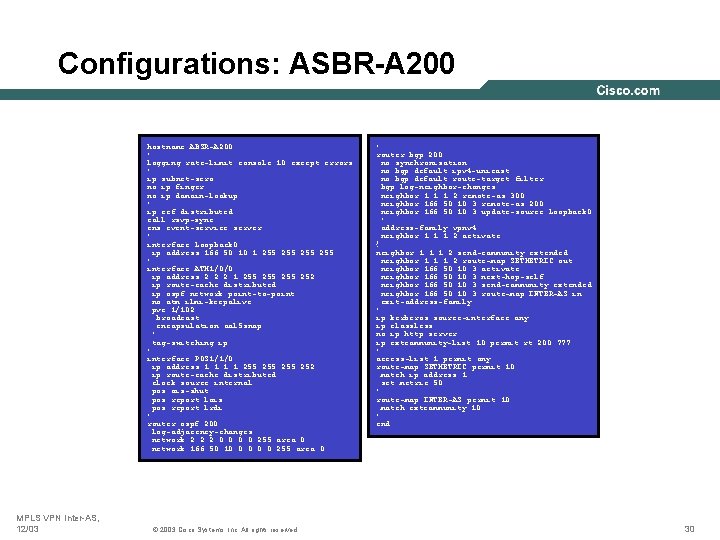
Task: Click the "pvc 1/102" line
Action: tap(173, 310)
